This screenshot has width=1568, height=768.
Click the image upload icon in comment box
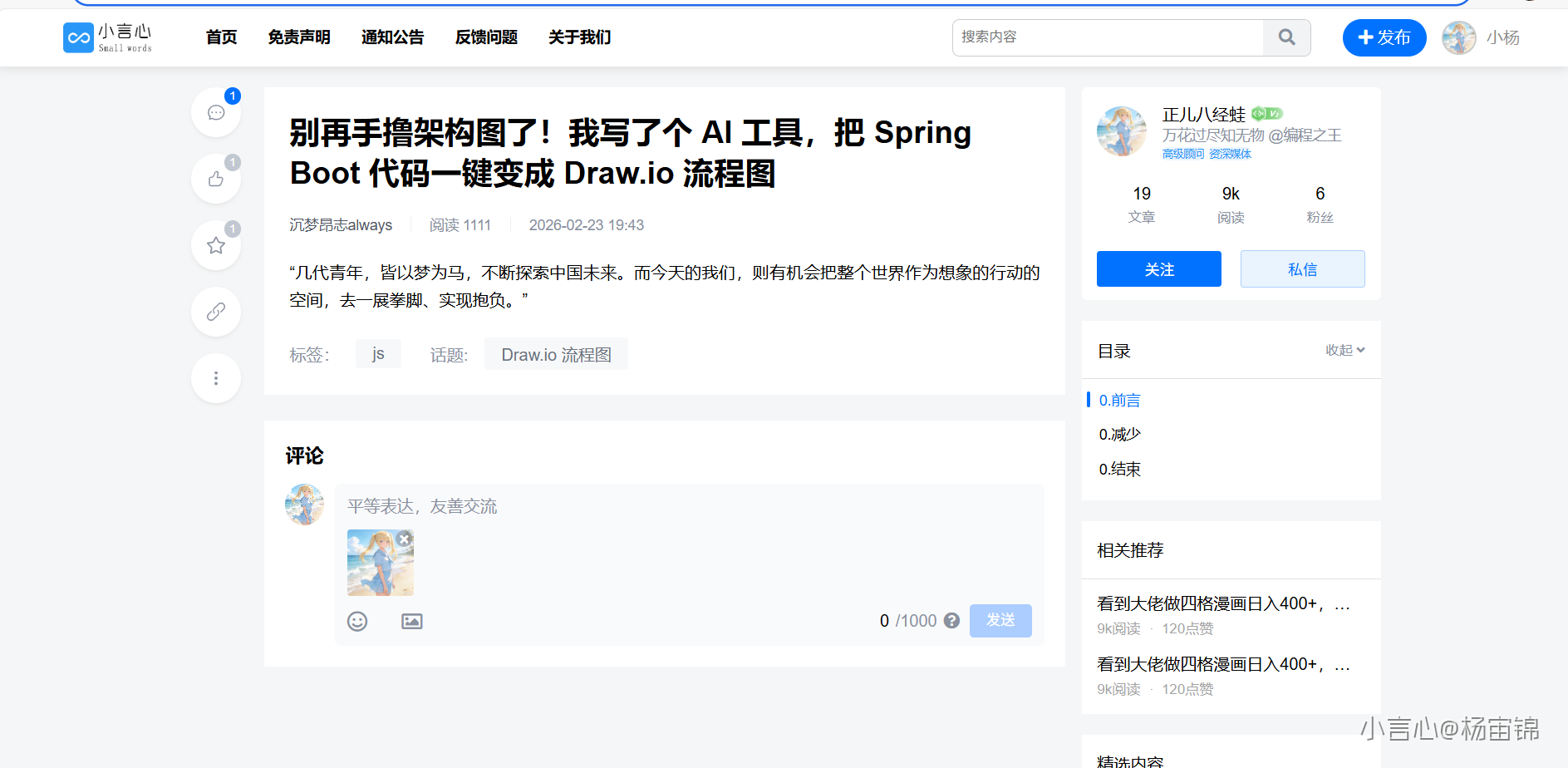(412, 622)
